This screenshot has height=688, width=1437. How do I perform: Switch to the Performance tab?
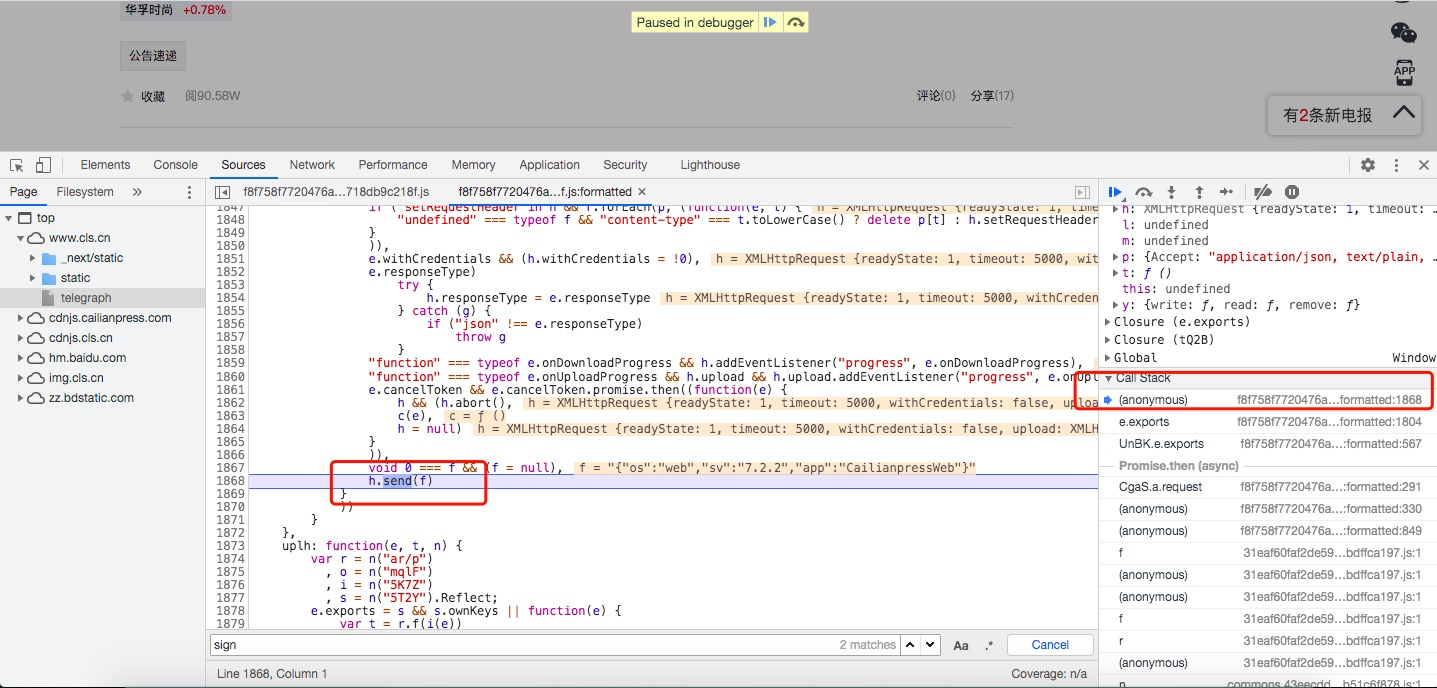393,165
